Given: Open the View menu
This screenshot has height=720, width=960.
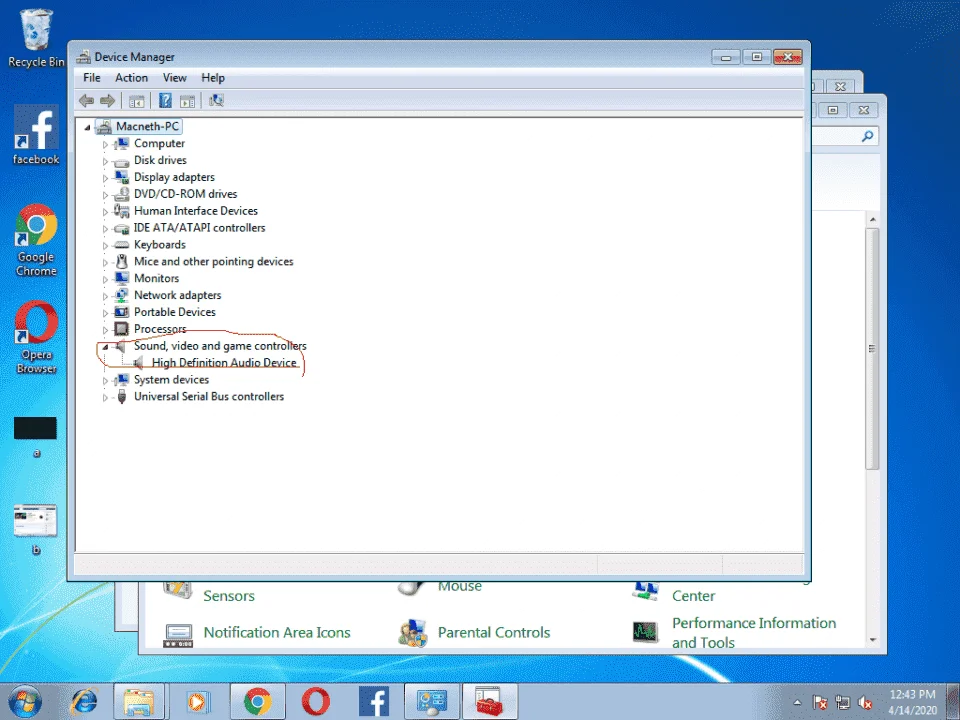Looking at the screenshot, I should point(174,78).
